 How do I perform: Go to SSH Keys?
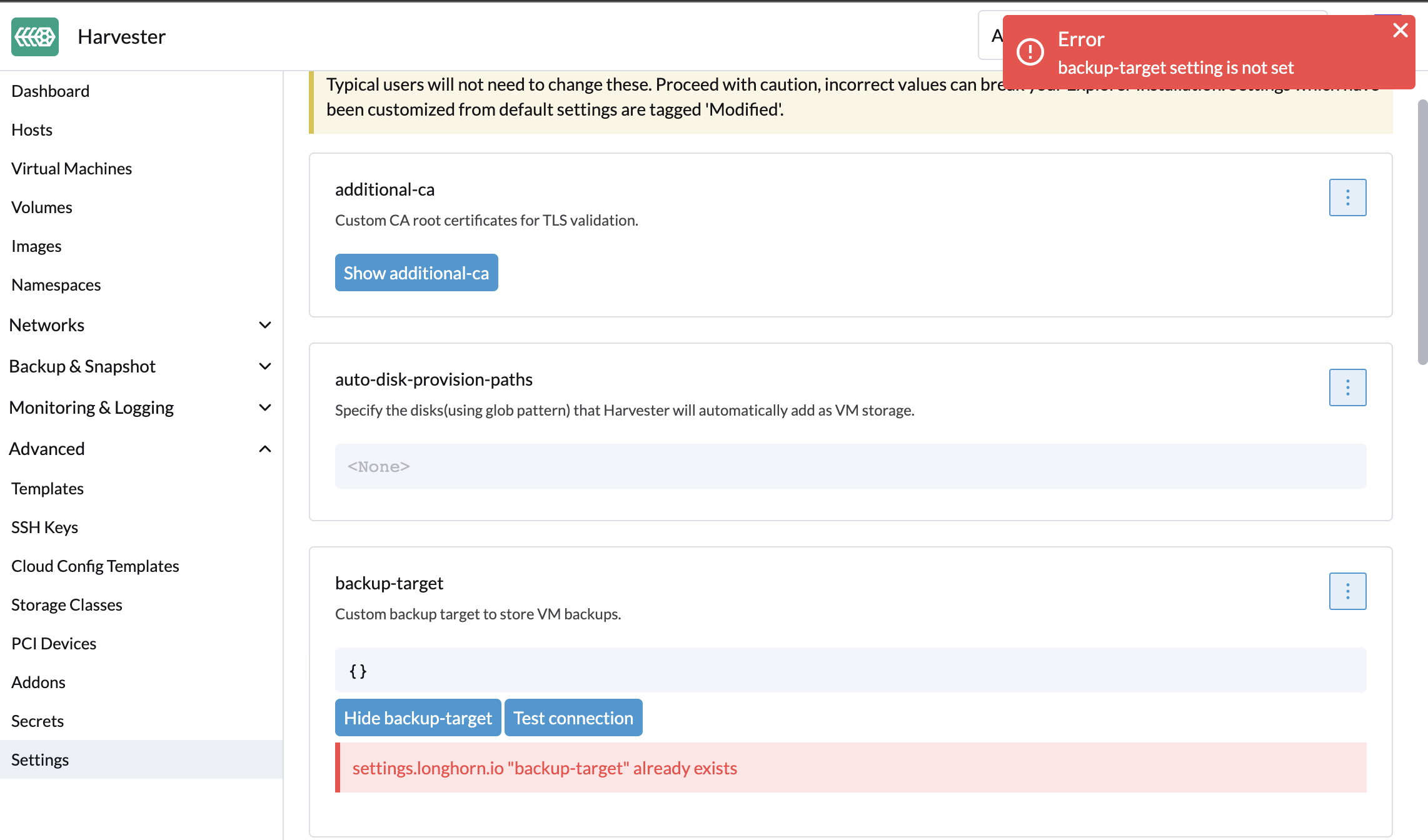44,527
